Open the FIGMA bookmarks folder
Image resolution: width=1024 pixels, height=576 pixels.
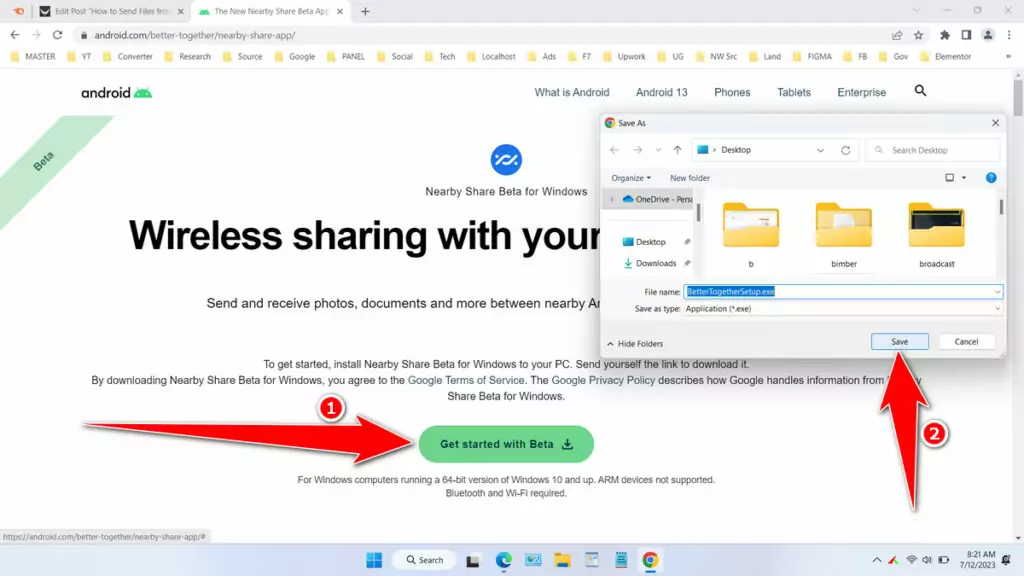click(x=812, y=57)
